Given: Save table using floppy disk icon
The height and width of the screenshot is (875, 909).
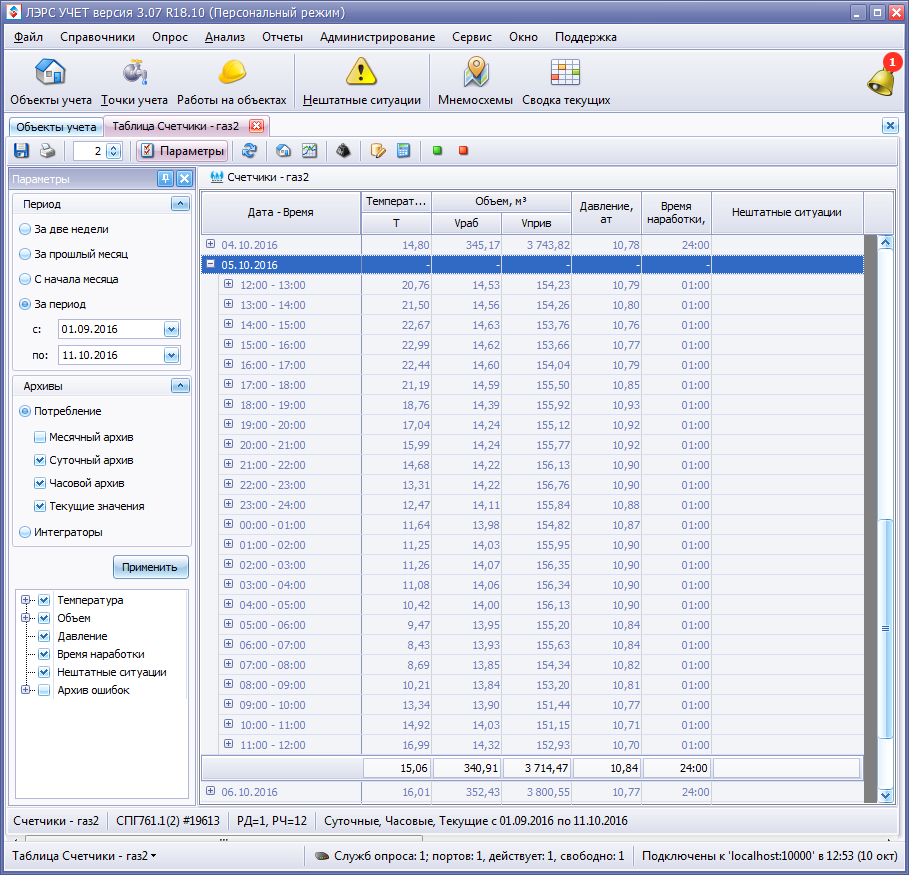Looking at the screenshot, I should coord(21,151).
